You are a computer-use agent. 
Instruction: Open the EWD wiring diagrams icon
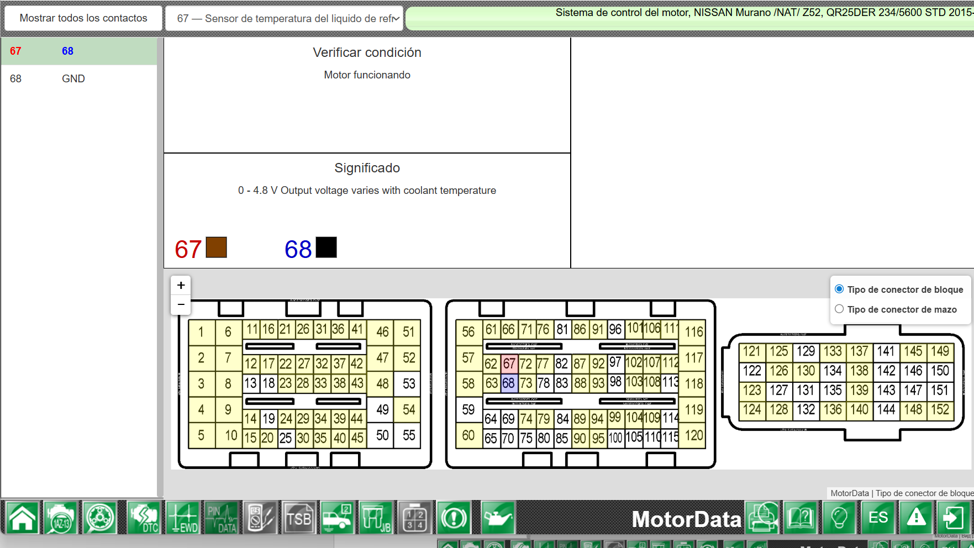pos(183,518)
